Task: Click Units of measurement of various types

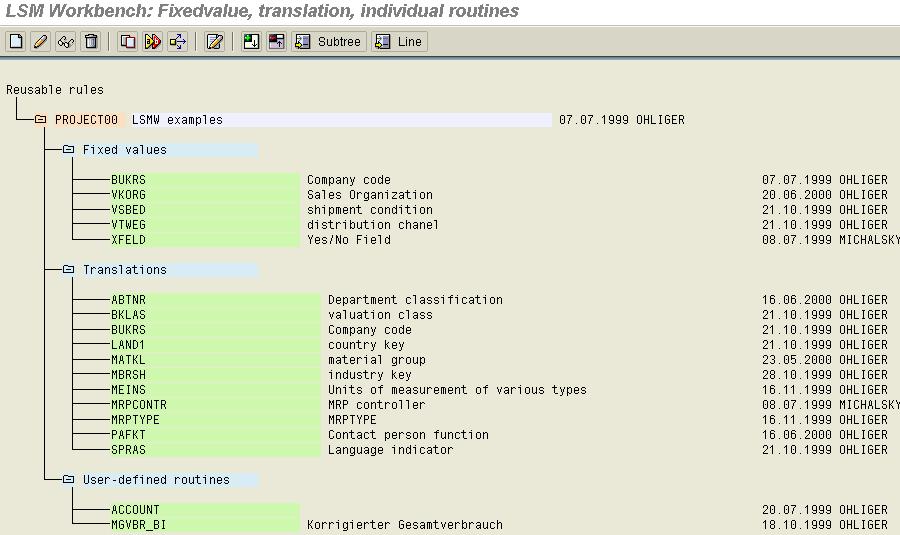Action: pyautogui.click(x=457, y=389)
